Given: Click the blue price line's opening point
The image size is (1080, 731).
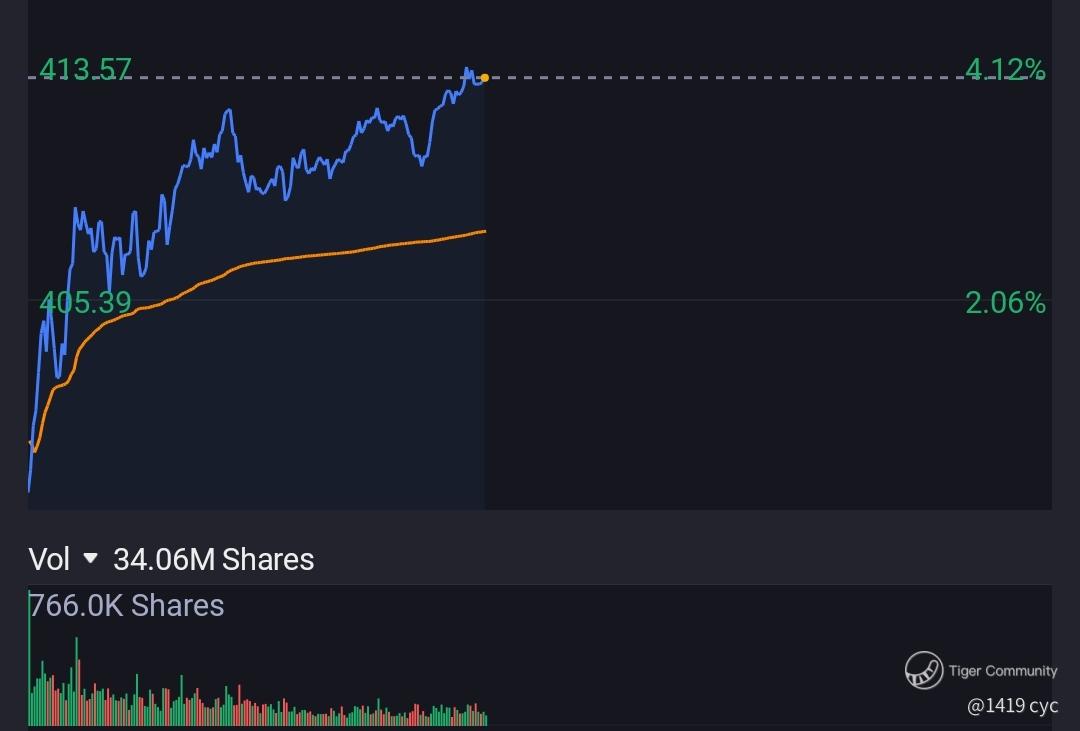Looking at the screenshot, I should tap(29, 489).
